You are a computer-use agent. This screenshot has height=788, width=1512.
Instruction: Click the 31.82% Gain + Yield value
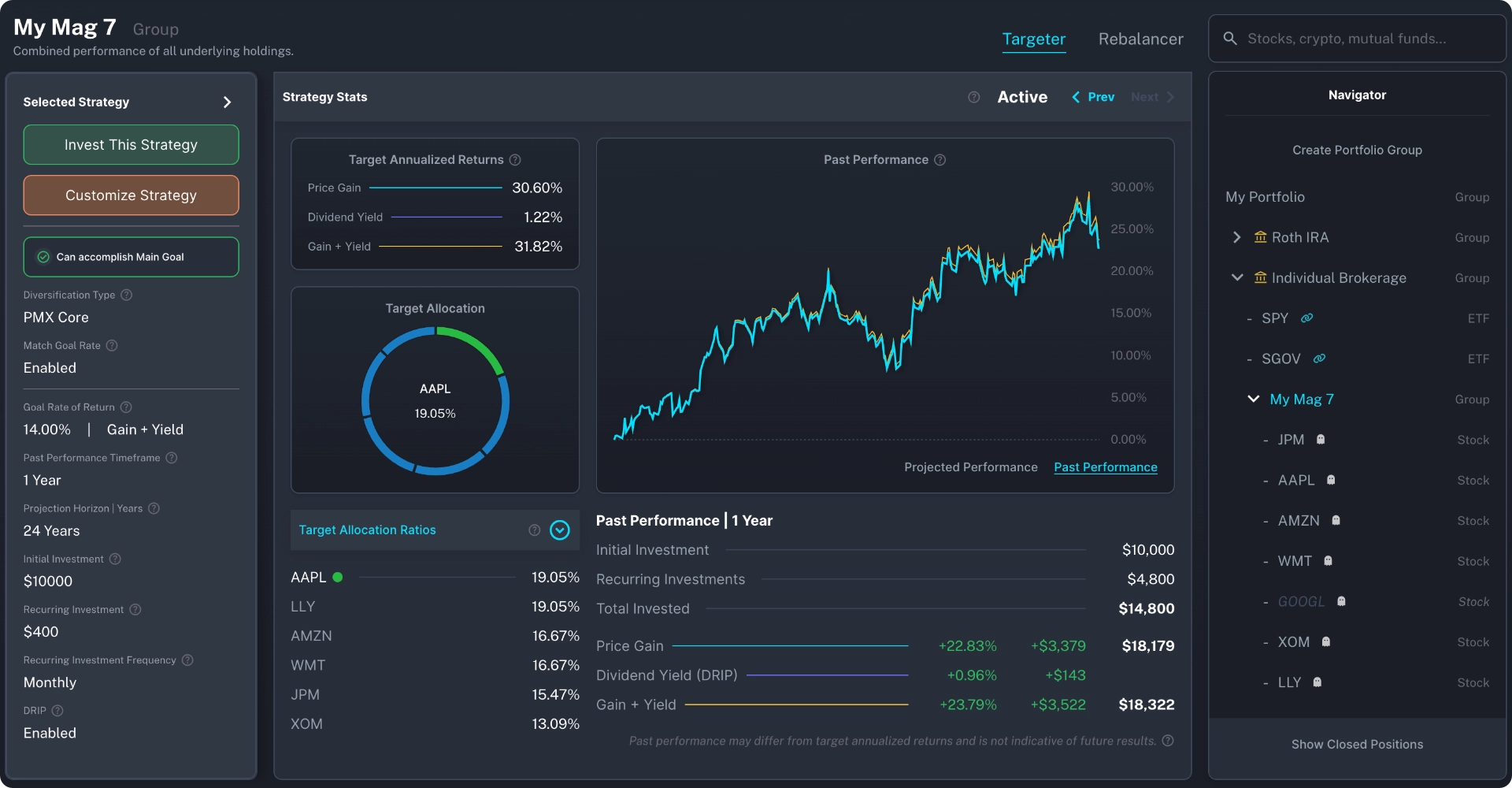(539, 247)
